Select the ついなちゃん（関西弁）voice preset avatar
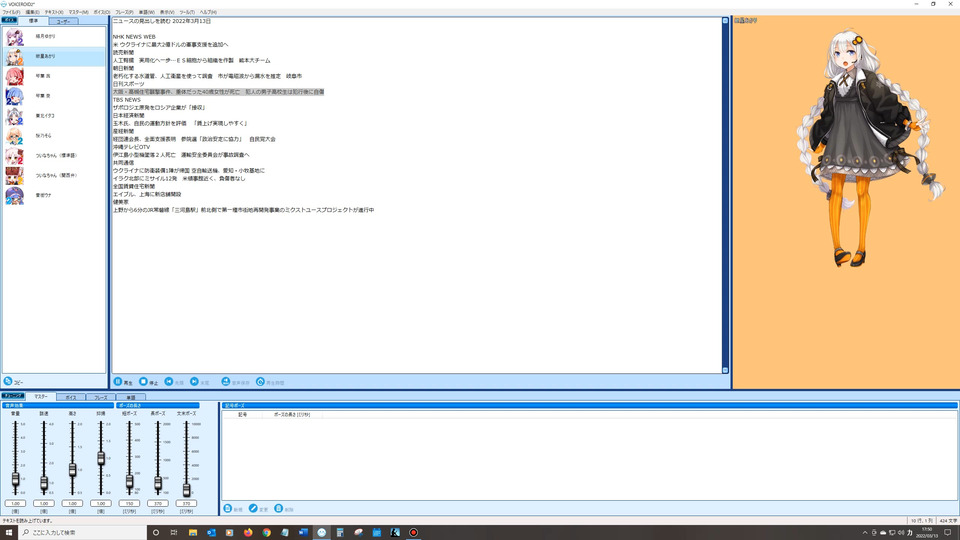This screenshot has height=540, width=960. tap(15, 176)
